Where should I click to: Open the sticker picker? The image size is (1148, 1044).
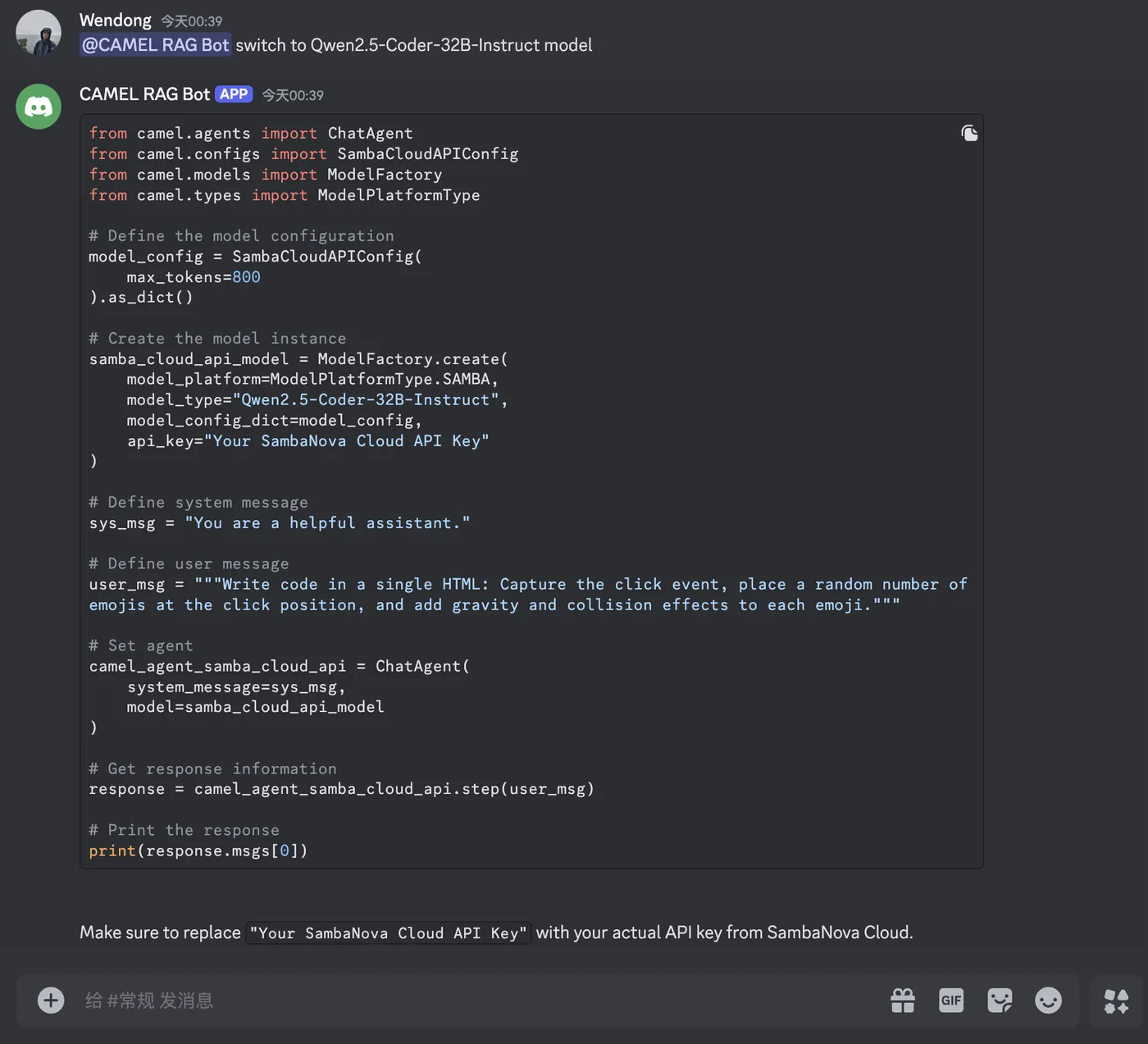(1000, 1001)
